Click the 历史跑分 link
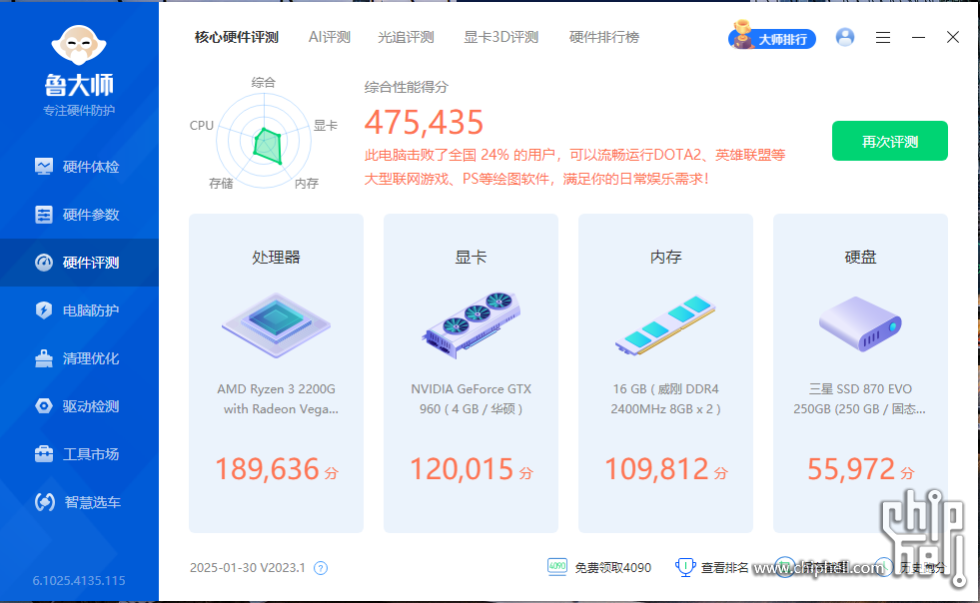 [922, 567]
